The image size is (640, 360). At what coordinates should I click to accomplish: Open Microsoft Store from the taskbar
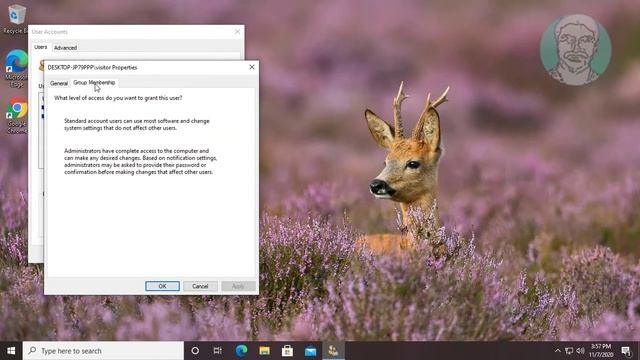pyautogui.click(x=287, y=351)
